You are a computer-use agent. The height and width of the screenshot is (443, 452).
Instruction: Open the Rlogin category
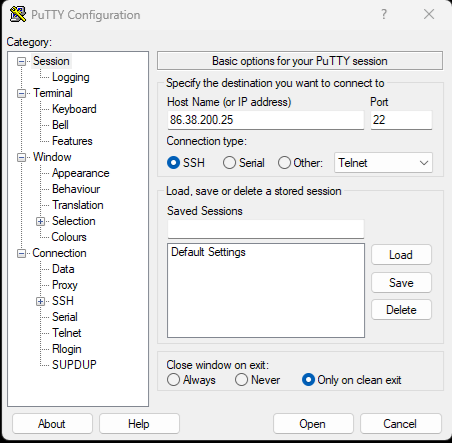coord(67,349)
